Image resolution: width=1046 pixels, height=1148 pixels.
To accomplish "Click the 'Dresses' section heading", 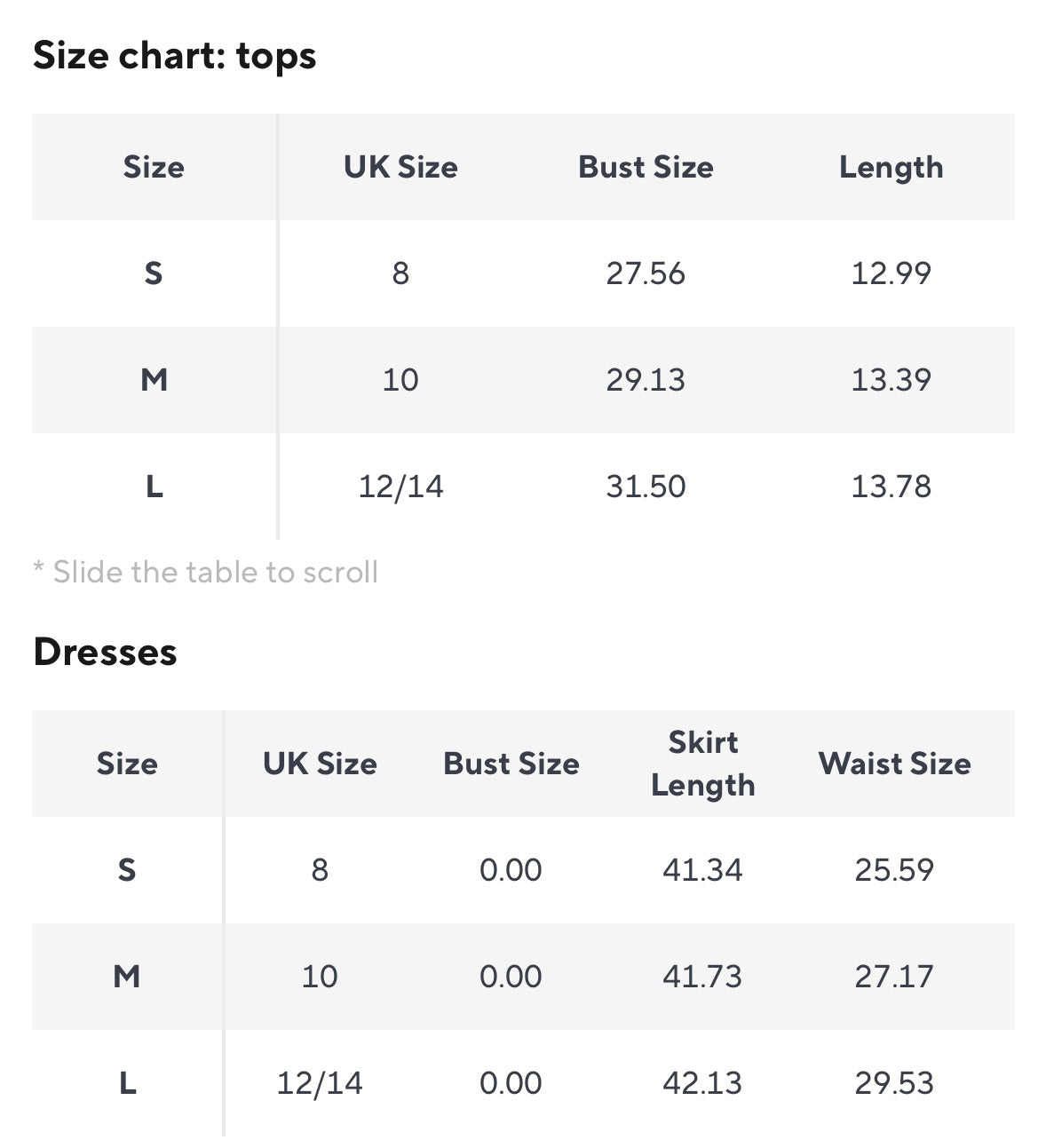I will pos(105,653).
